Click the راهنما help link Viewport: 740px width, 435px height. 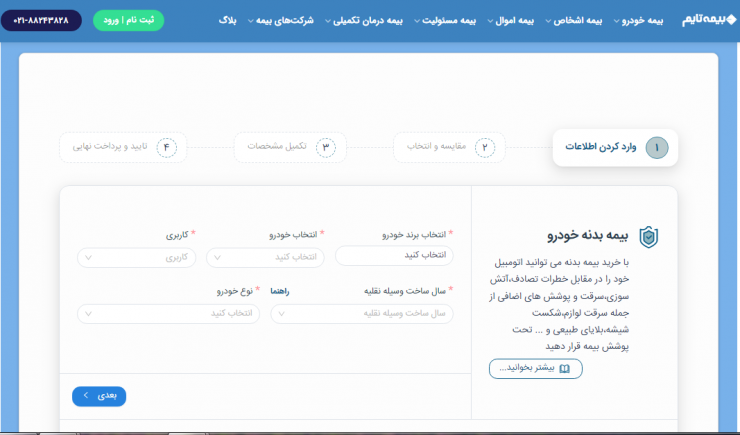click(279, 291)
